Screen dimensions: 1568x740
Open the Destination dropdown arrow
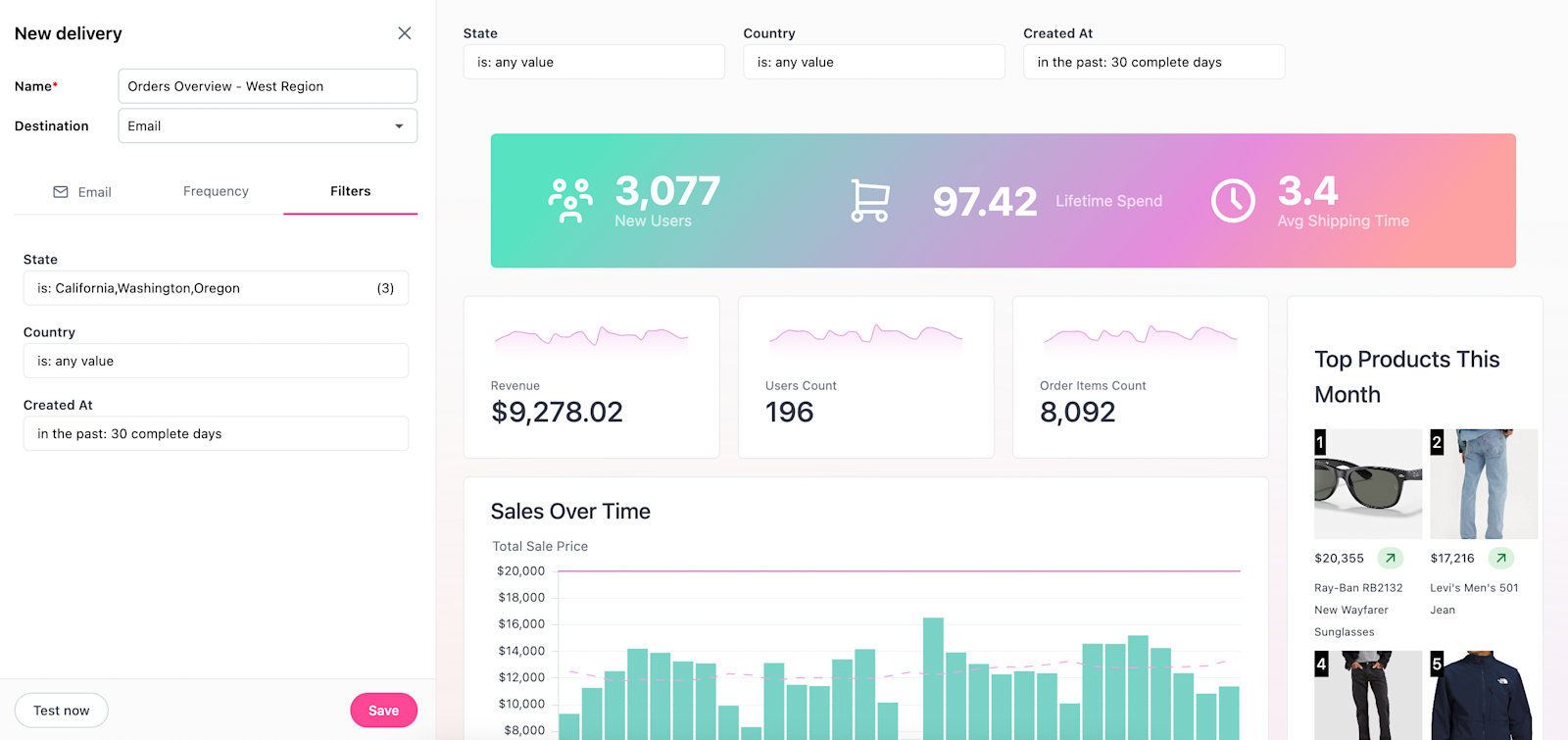click(399, 126)
